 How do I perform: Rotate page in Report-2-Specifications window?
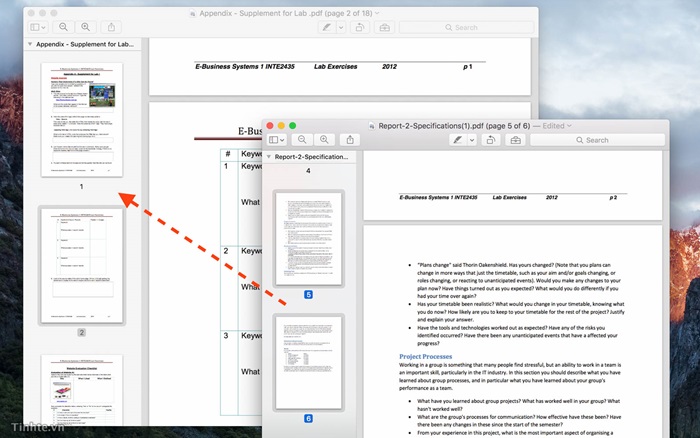(491, 140)
